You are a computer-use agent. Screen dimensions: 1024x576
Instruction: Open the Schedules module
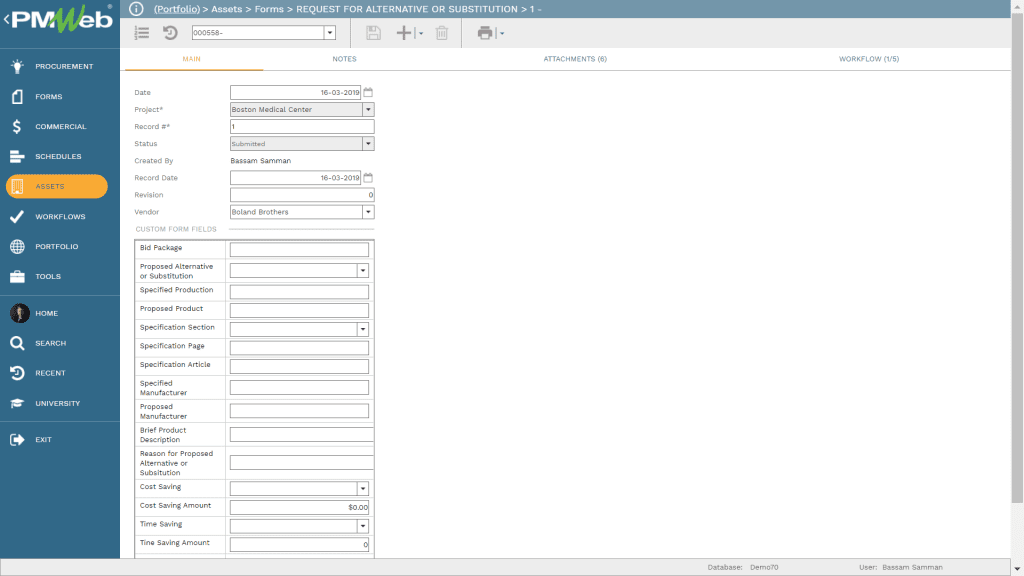[59, 156]
